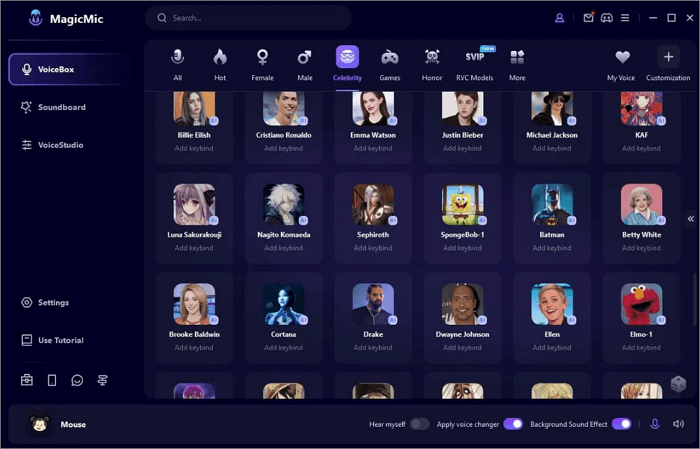Open the Discord icon in title bar
Image resolution: width=700 pixels, height=449 pixels.
pos(606,18)
